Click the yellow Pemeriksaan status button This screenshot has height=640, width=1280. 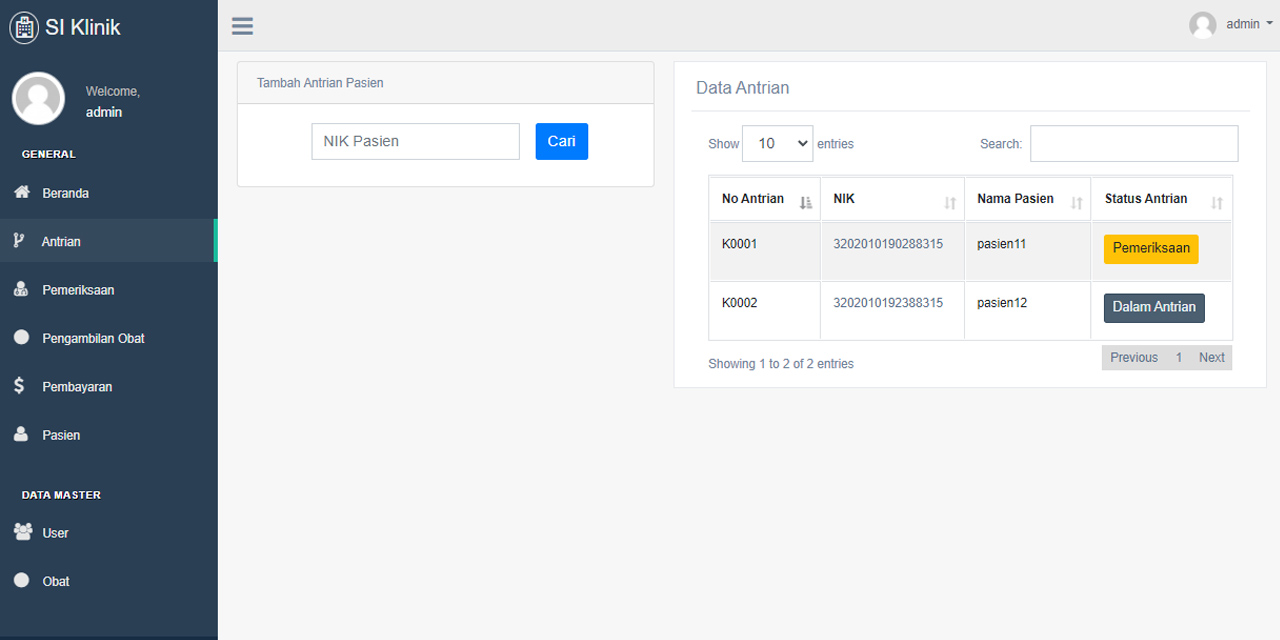tap(1150, 249)
